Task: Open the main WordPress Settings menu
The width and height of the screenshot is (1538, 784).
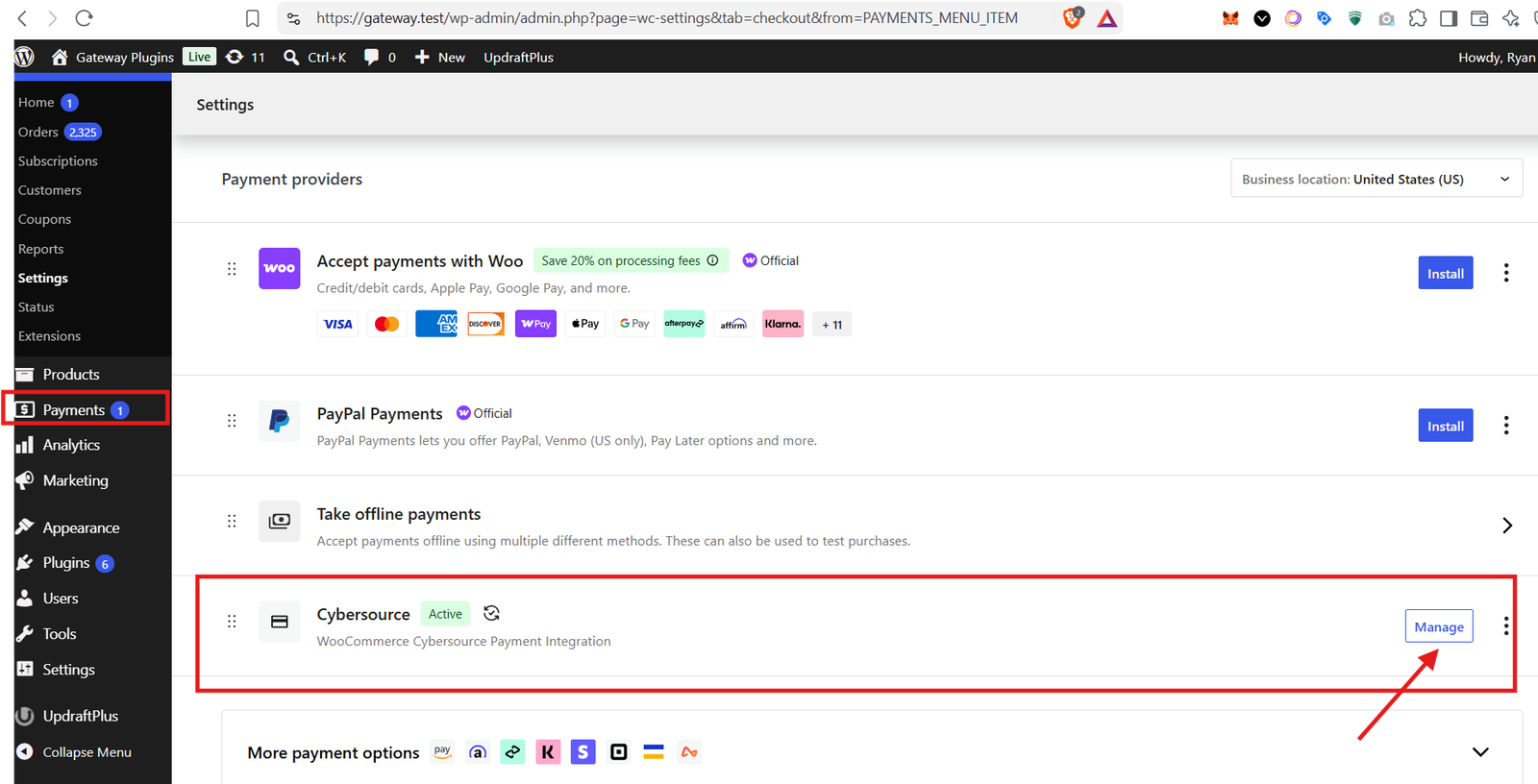Action: coord(68,670)
